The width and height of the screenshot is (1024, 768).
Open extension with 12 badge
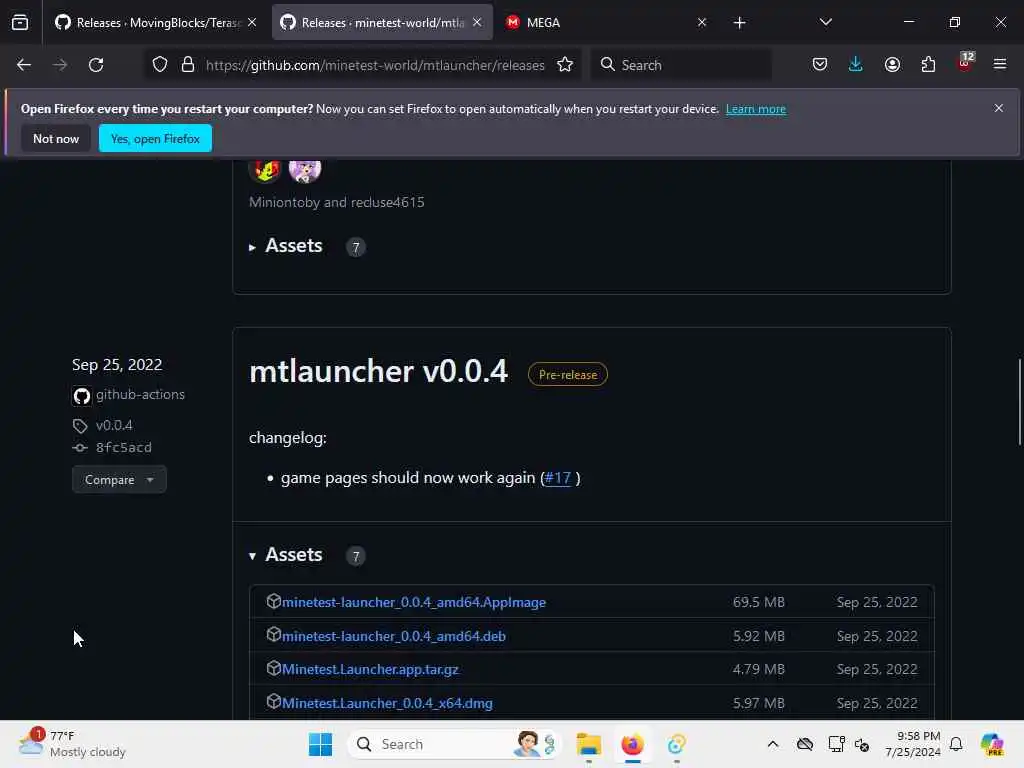point(965,63)
